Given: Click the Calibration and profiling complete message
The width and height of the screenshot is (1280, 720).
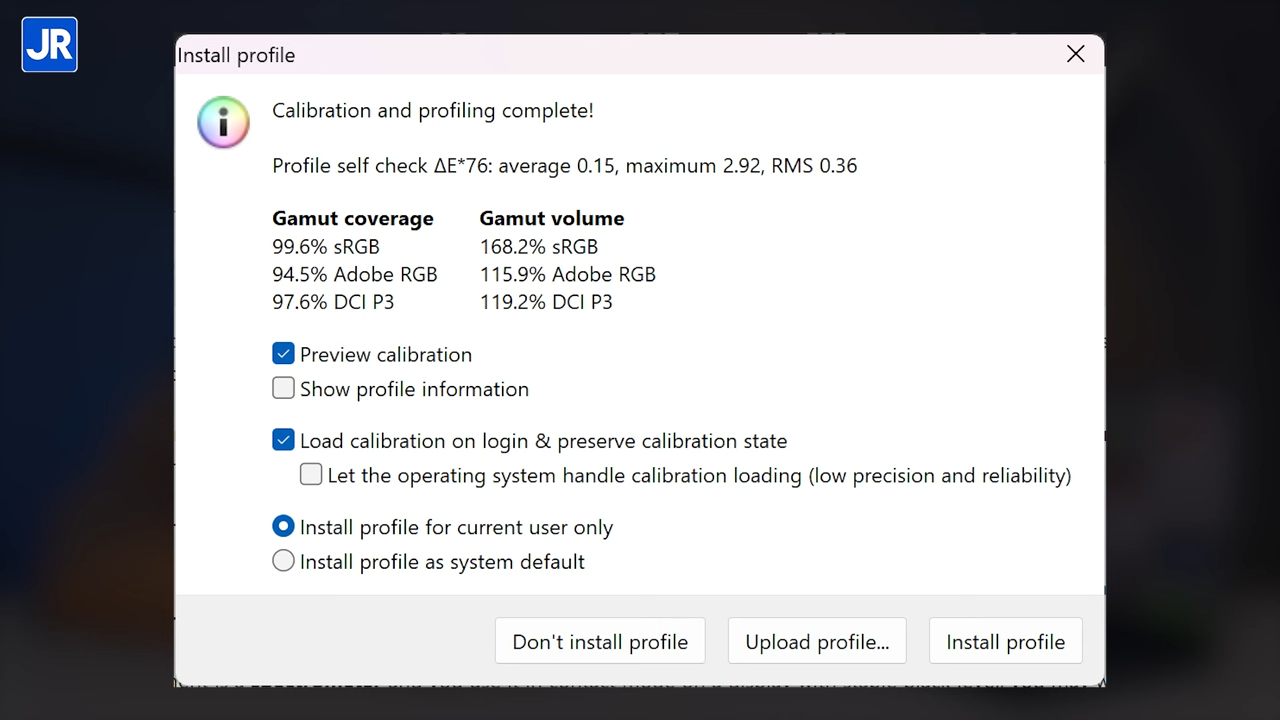Looking at the screenshot, I should point(433,110).
